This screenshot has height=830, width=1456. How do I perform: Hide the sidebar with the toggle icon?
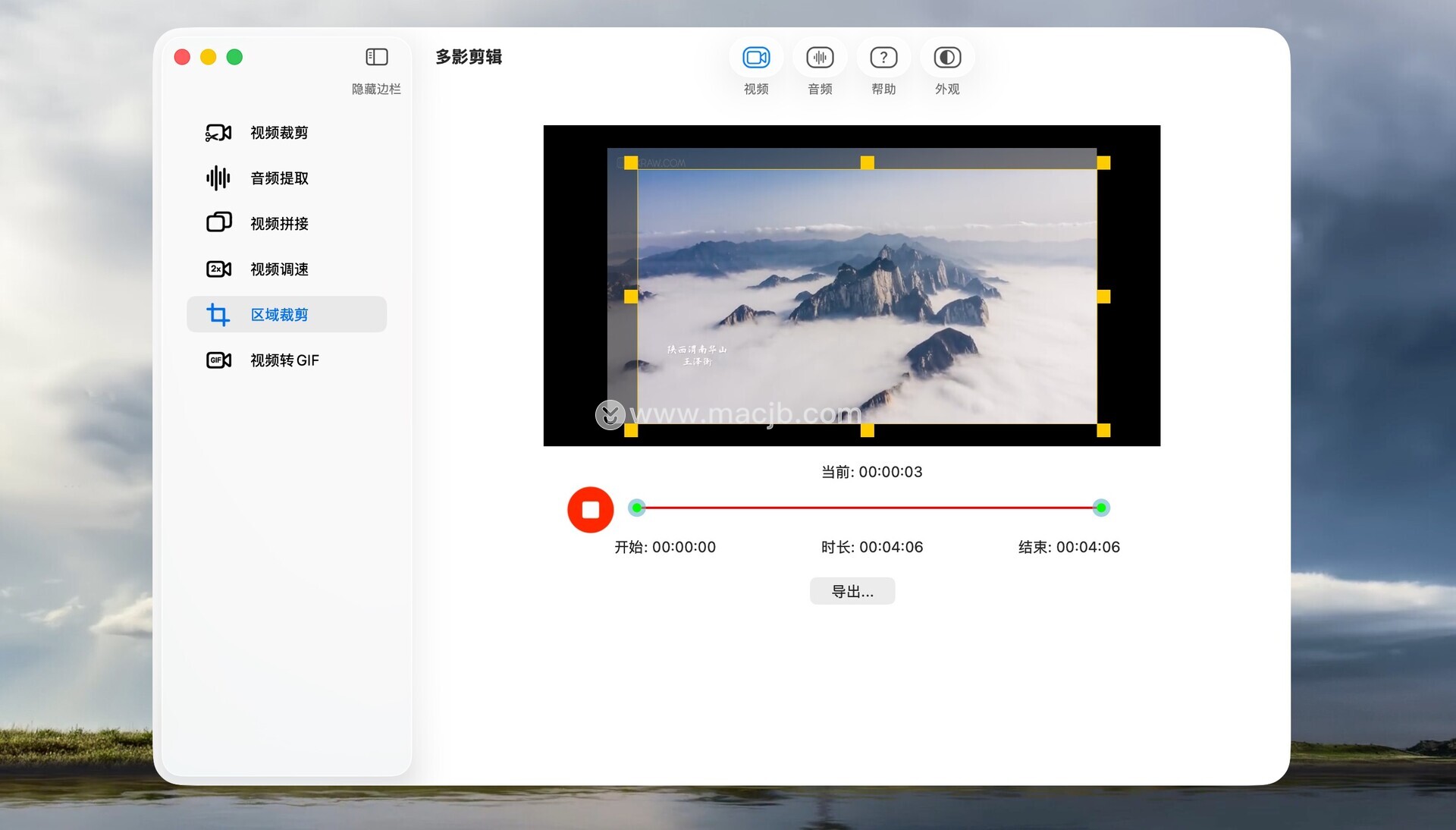pyautogui.click(x=377, y=58)
